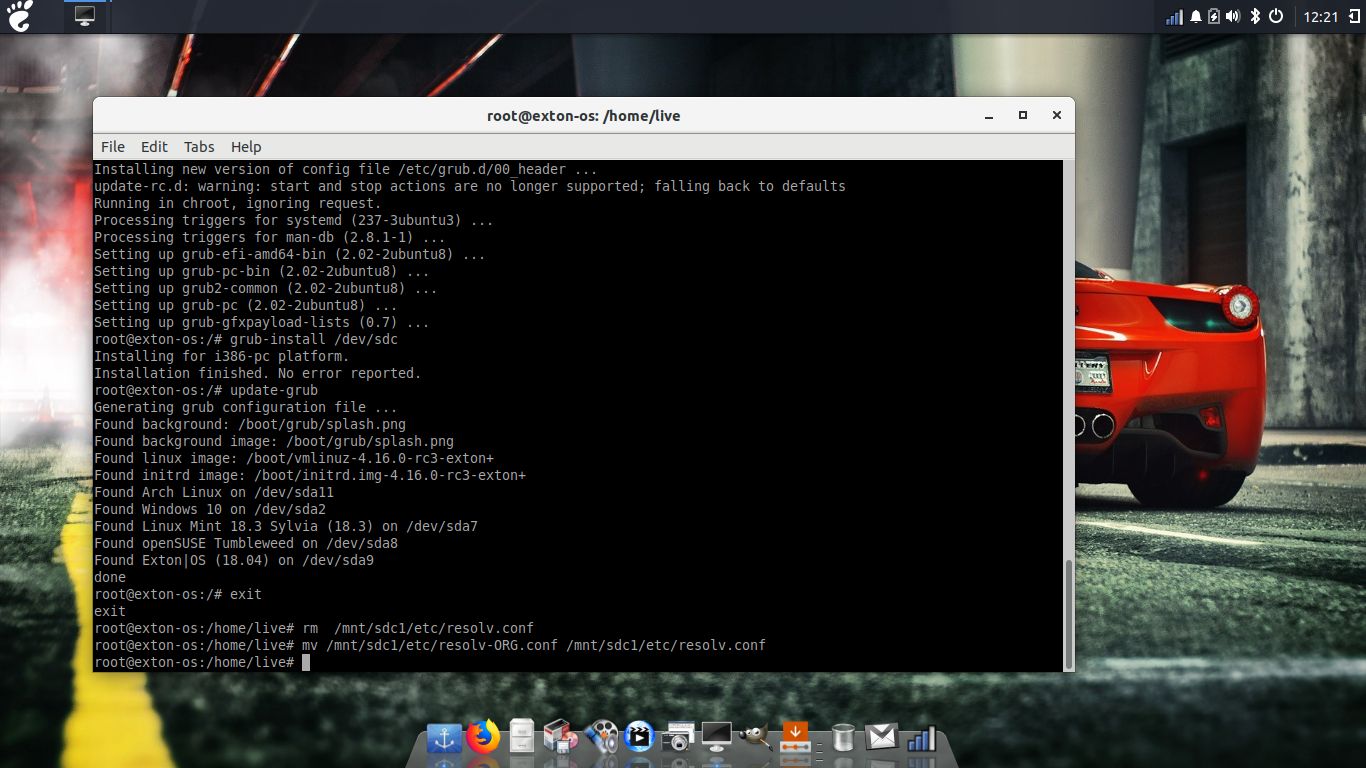Click 'Installing new version of config file' line
The height and width of the screenshot is (768, 1366).
346,169
